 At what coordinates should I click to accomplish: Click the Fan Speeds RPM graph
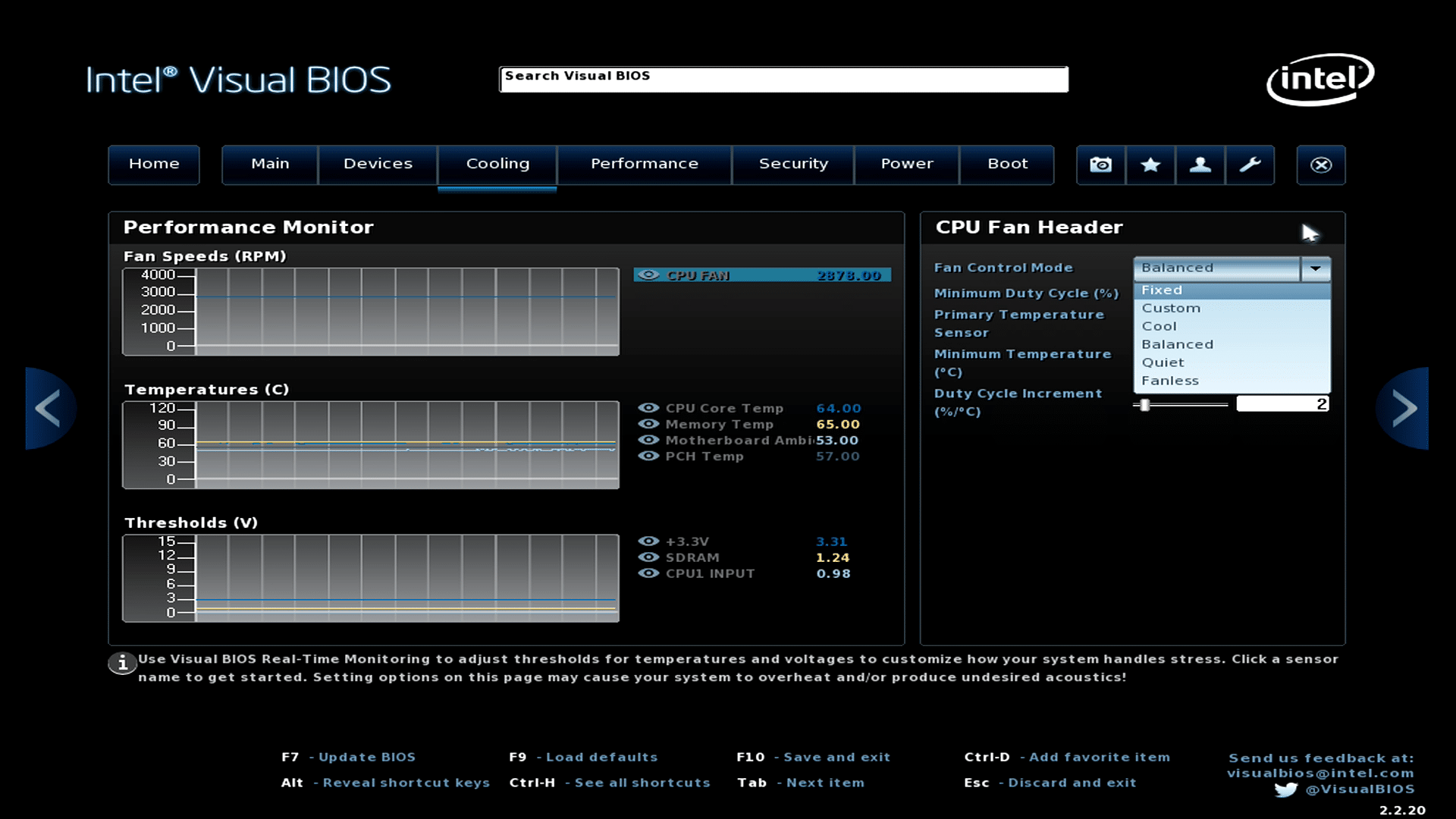tap(371, 311)
